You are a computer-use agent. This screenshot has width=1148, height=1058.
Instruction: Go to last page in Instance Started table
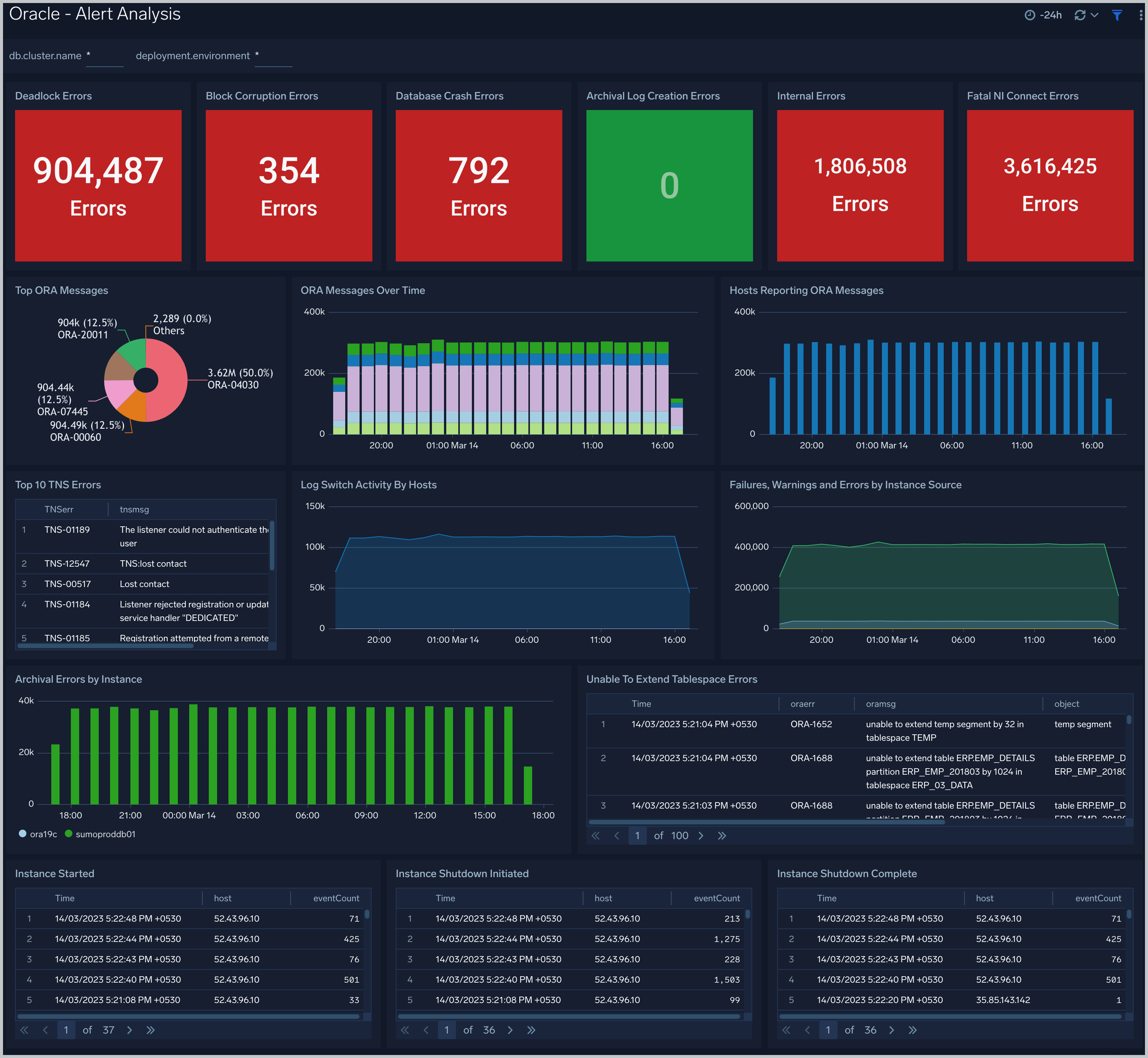(151, 1030)
